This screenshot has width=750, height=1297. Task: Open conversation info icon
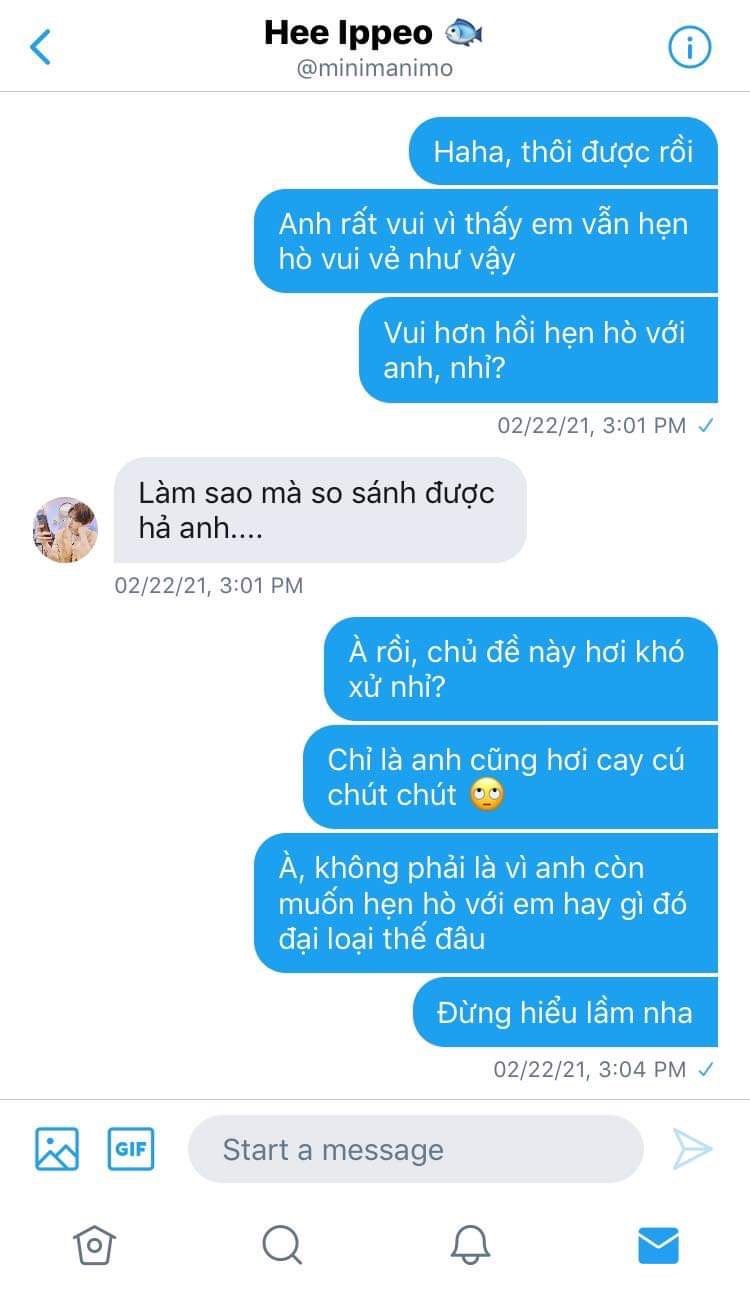pos(689,47)
